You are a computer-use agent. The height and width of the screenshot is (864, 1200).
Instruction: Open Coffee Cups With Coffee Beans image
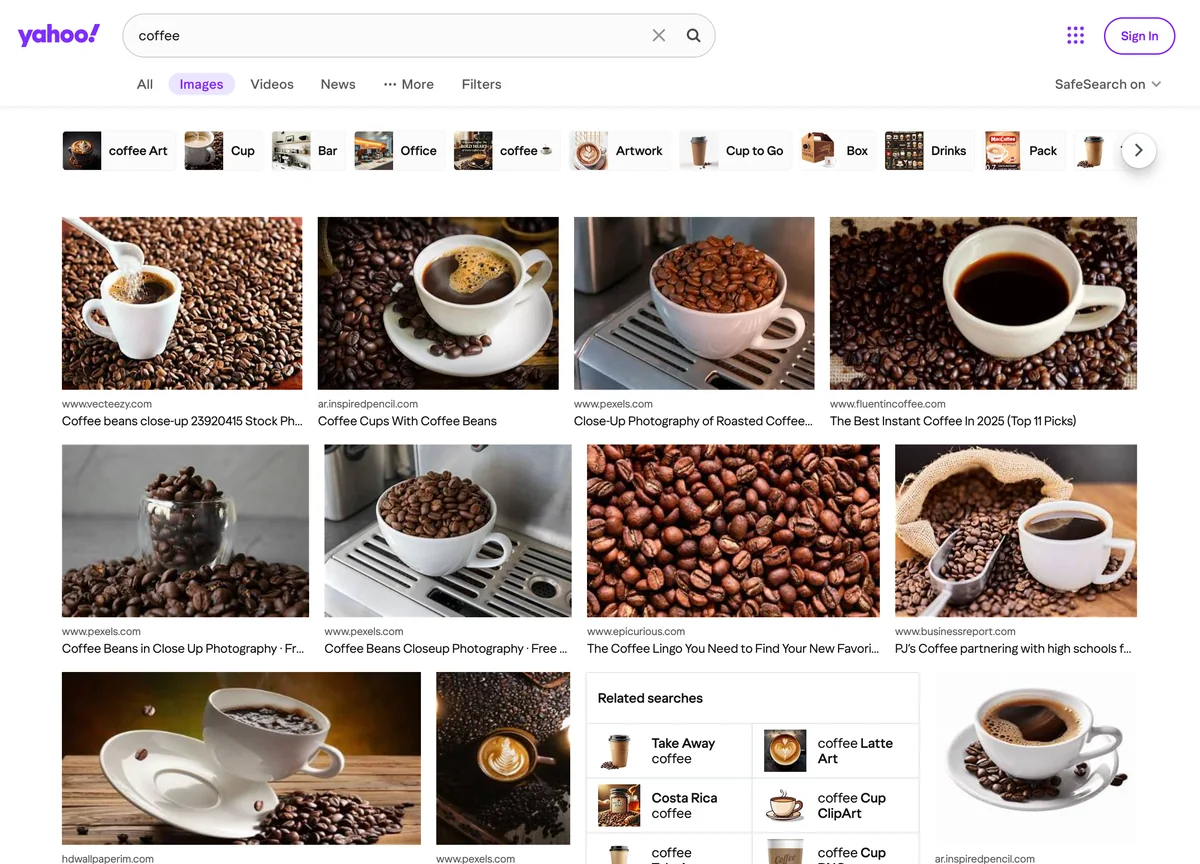438,303
